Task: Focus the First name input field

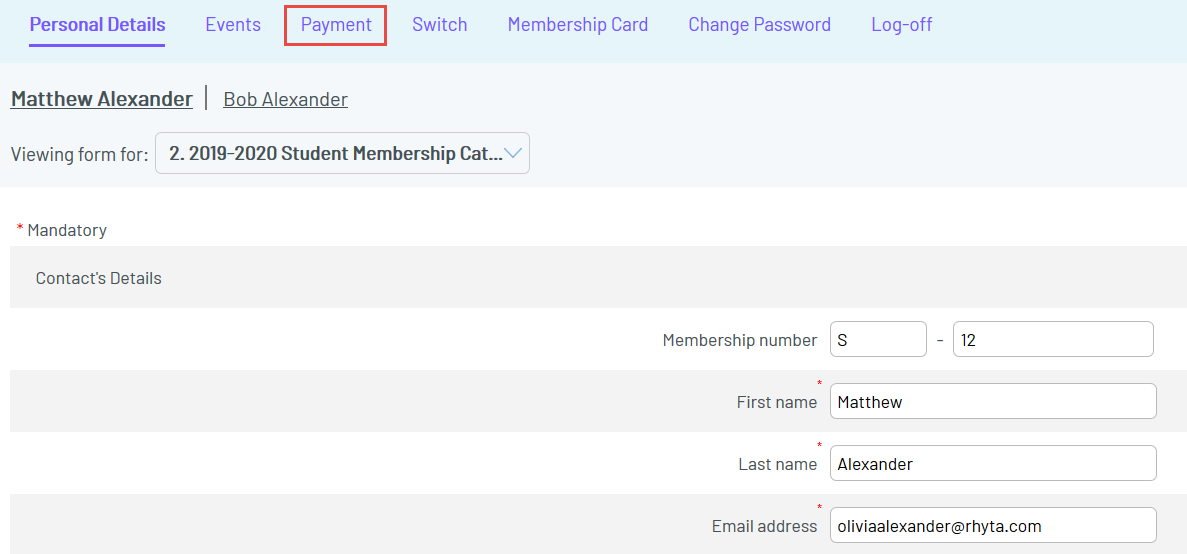Action: point(992,402)
